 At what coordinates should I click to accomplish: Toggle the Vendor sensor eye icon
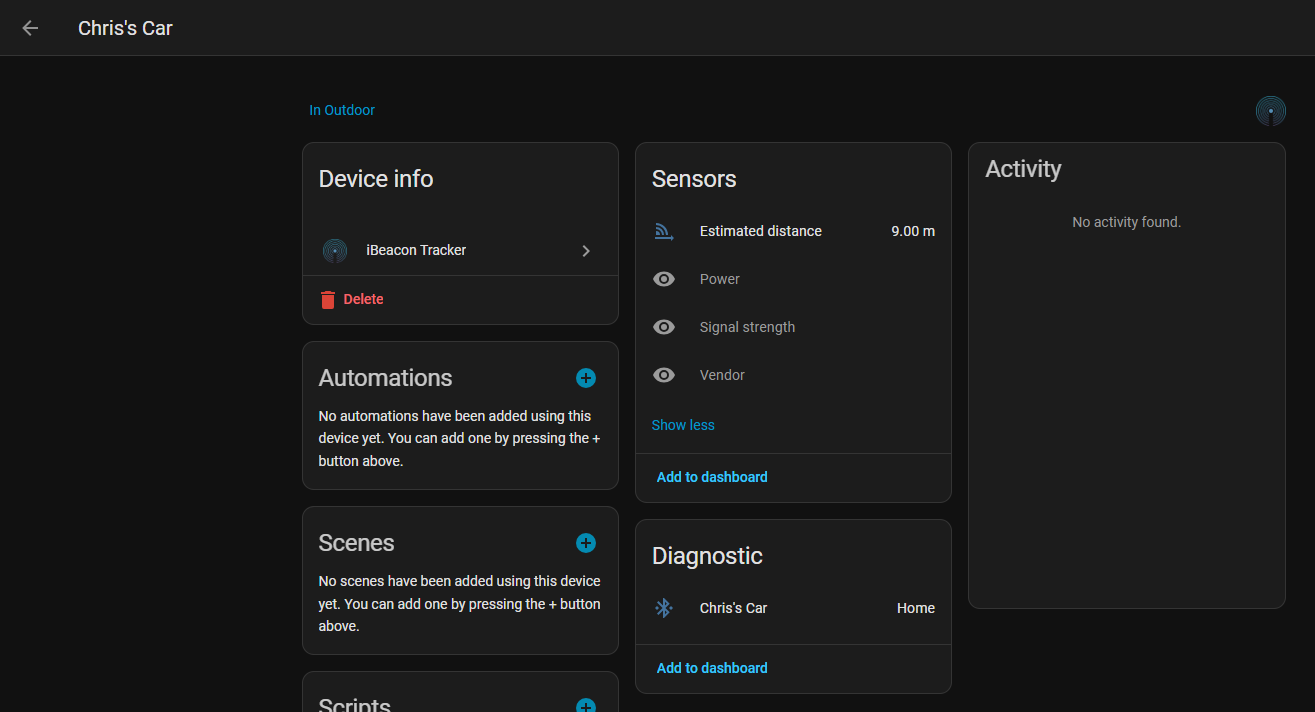click(x=664, y=375)
